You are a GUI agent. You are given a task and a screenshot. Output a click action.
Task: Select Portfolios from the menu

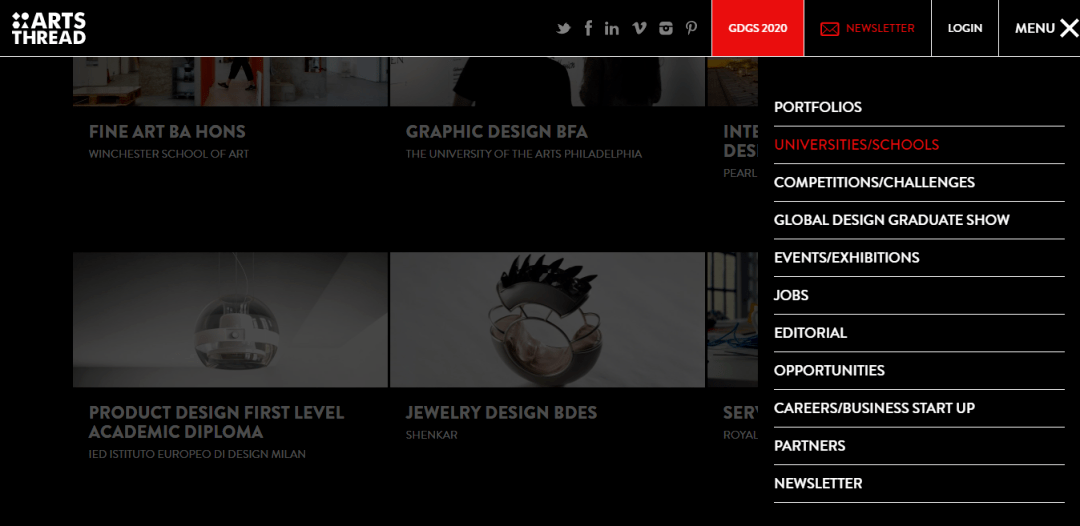[x=817, y=107]
